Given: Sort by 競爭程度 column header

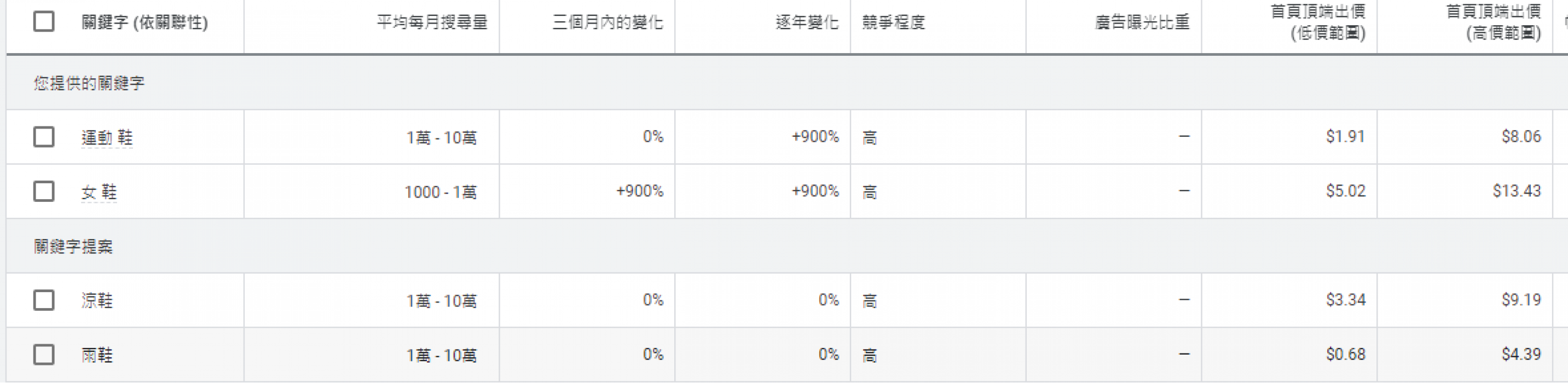Looking at the screenshot, I should 894,22.
